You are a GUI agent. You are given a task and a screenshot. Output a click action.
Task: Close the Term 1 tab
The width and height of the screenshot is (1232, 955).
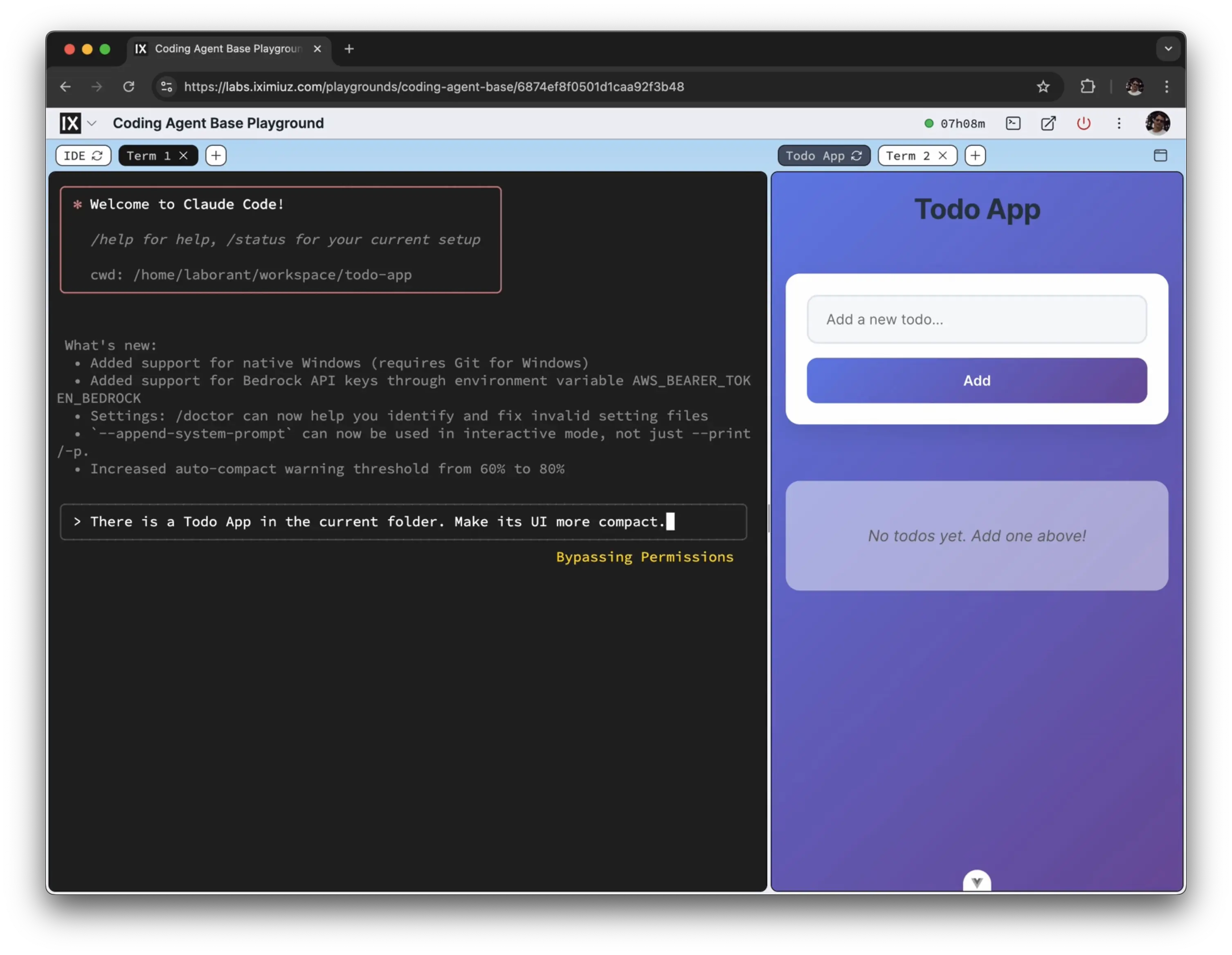(x=184, y=155)
